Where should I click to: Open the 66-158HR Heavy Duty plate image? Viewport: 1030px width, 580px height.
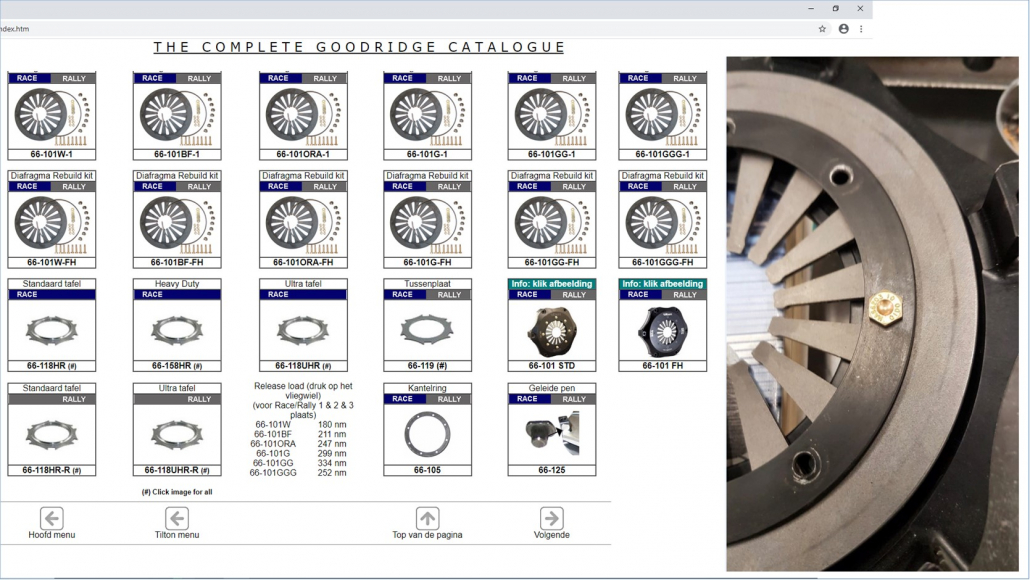pos(177,329)
